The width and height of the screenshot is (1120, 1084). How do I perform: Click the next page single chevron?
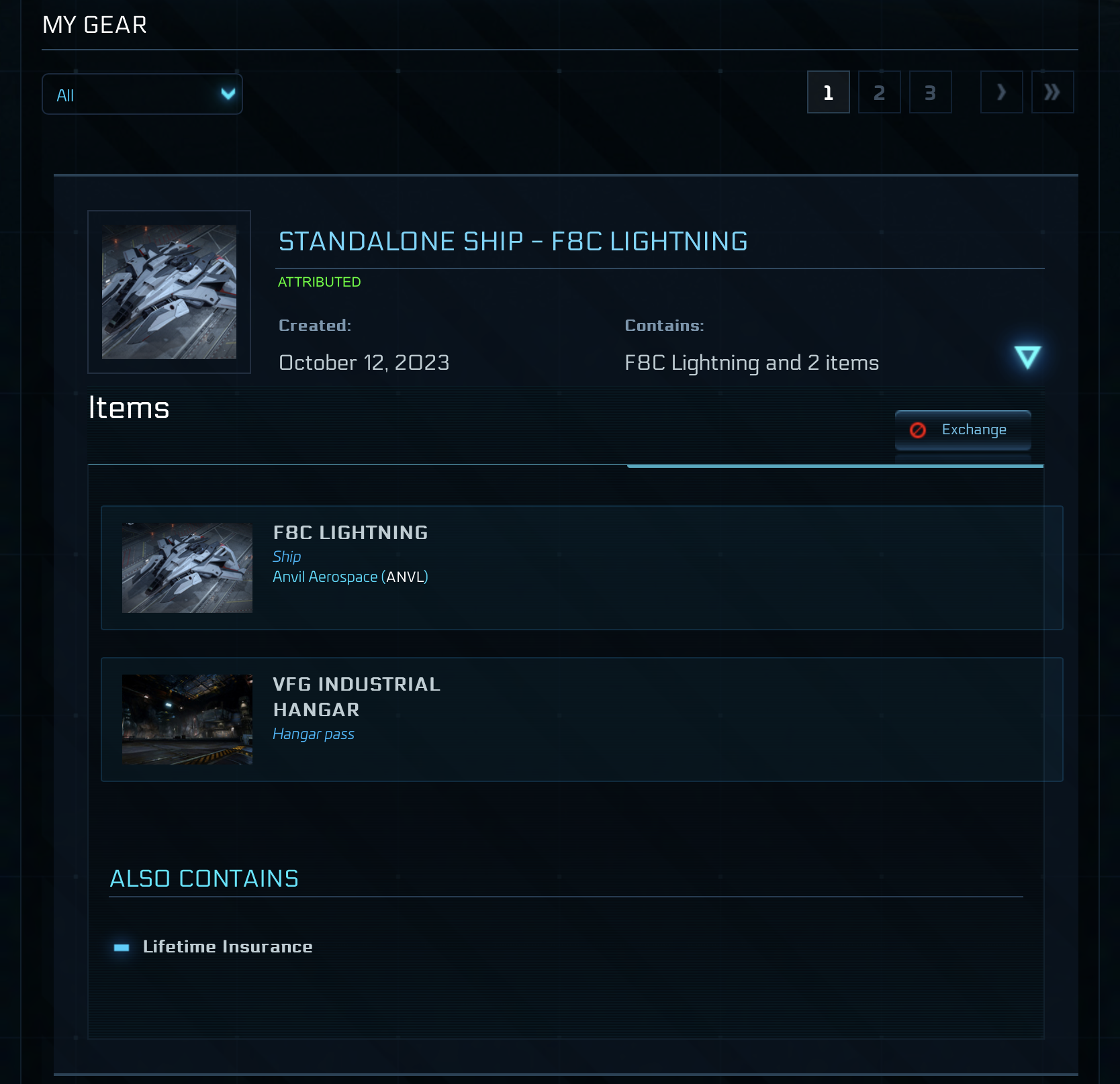pos(1001,92)
